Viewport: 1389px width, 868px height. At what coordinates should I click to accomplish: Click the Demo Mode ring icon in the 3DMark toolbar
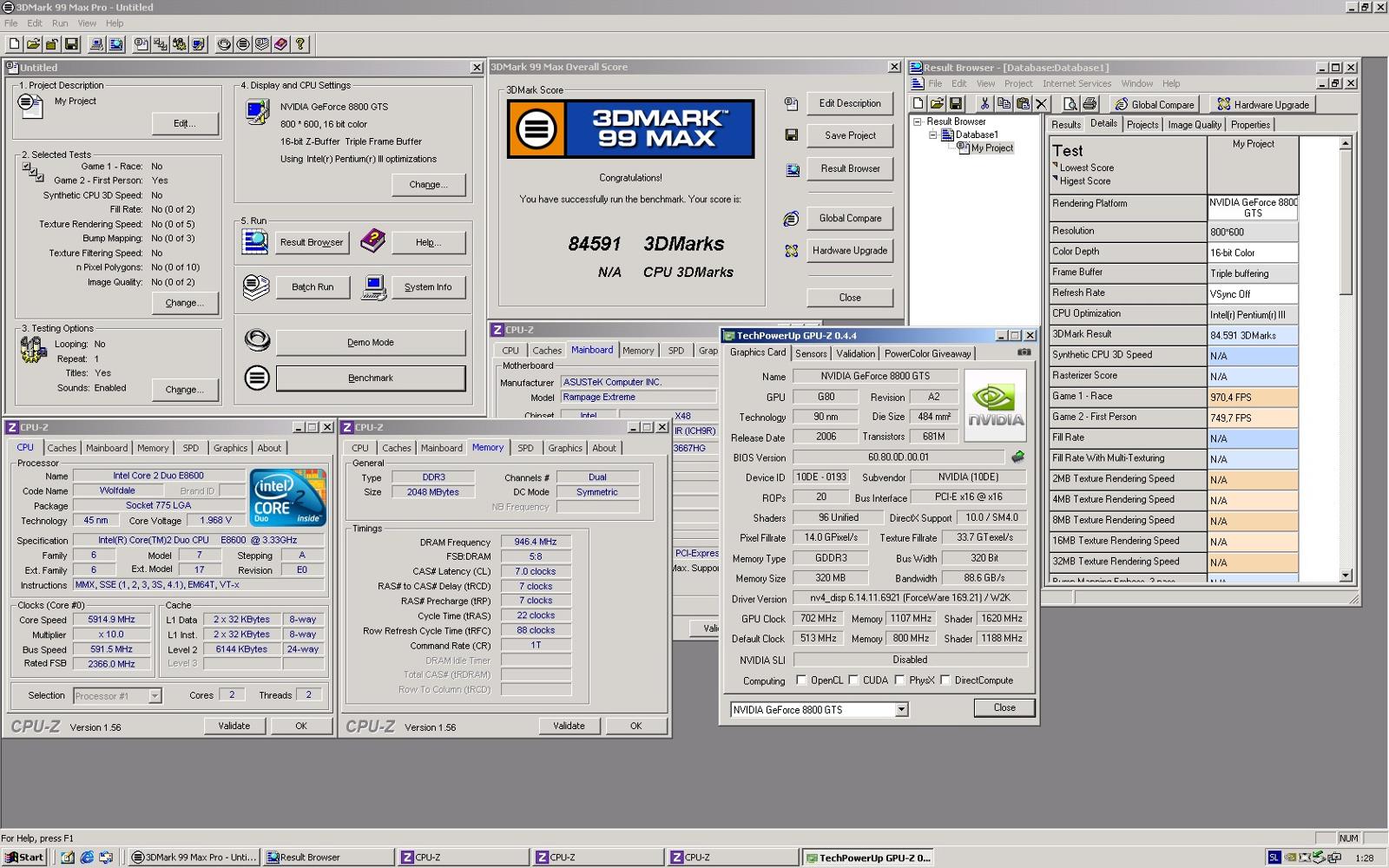(224, 44)
